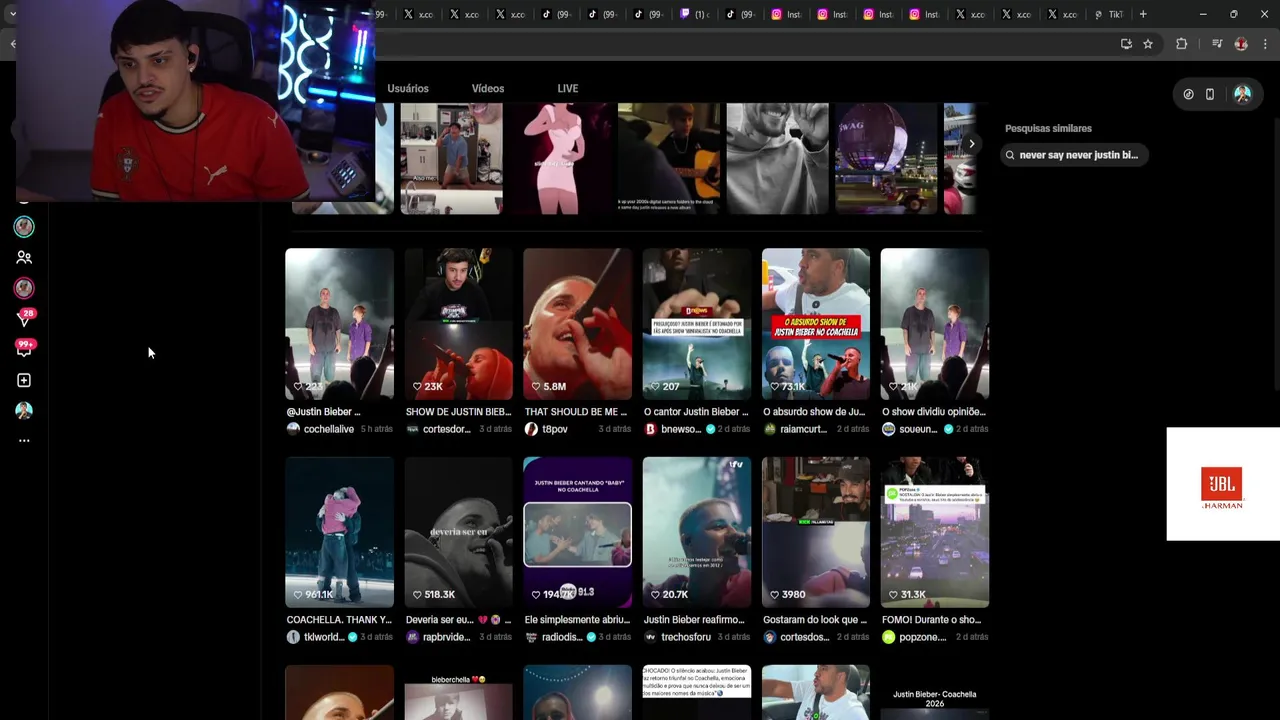This screenshot has width=1280, height=720.
Task: Open '@Justin Bieber ...' video thumbnail
Action: [339, 324]
